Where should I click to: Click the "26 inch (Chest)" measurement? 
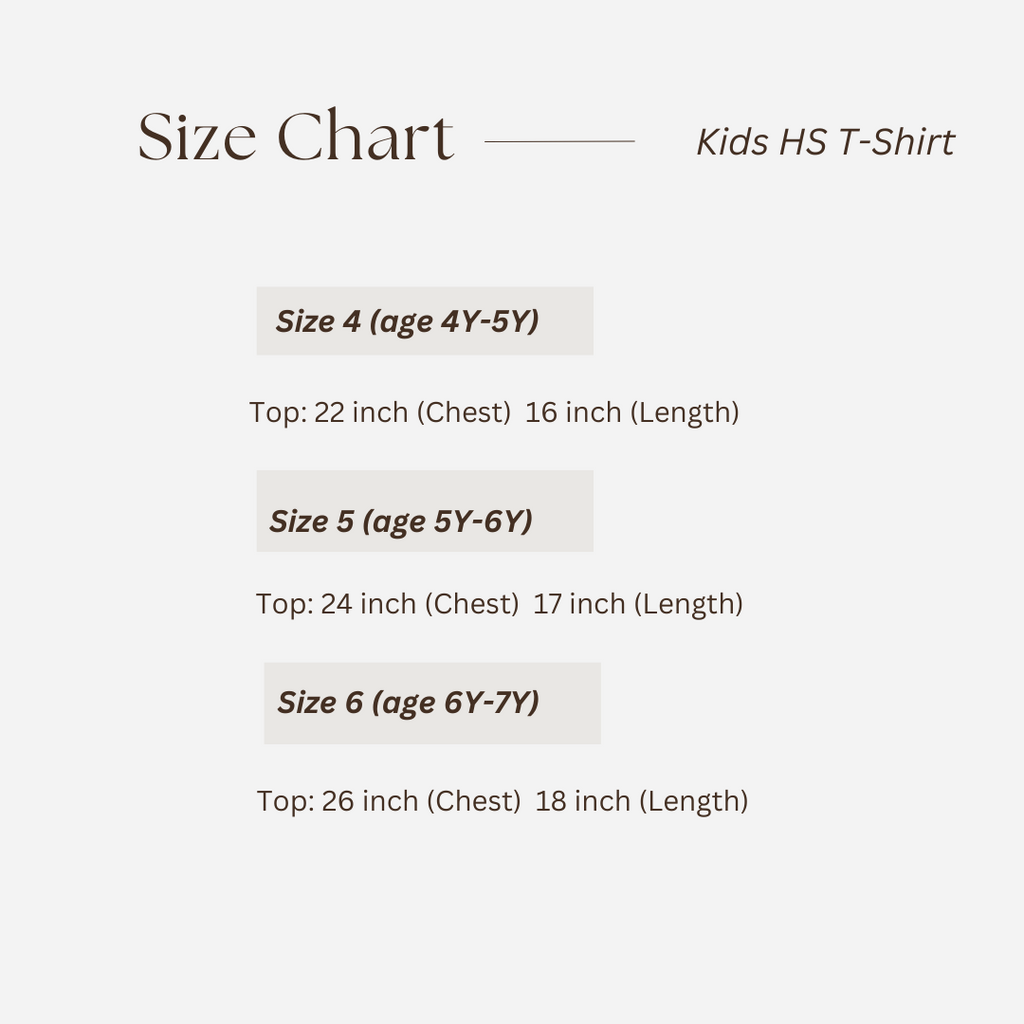click(421, 801)
